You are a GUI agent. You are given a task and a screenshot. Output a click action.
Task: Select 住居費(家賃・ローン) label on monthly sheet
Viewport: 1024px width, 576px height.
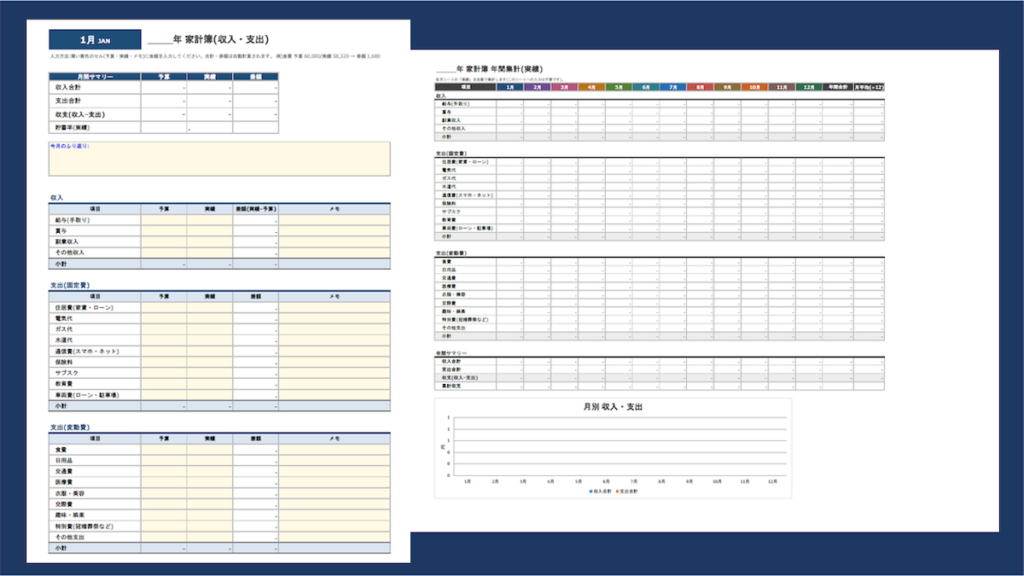pos(84,308)
